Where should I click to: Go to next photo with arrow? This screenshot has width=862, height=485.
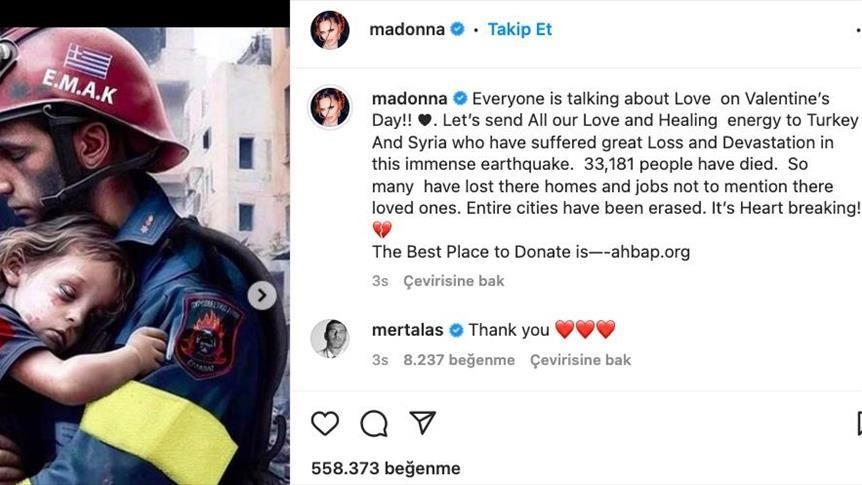point(262,296)
